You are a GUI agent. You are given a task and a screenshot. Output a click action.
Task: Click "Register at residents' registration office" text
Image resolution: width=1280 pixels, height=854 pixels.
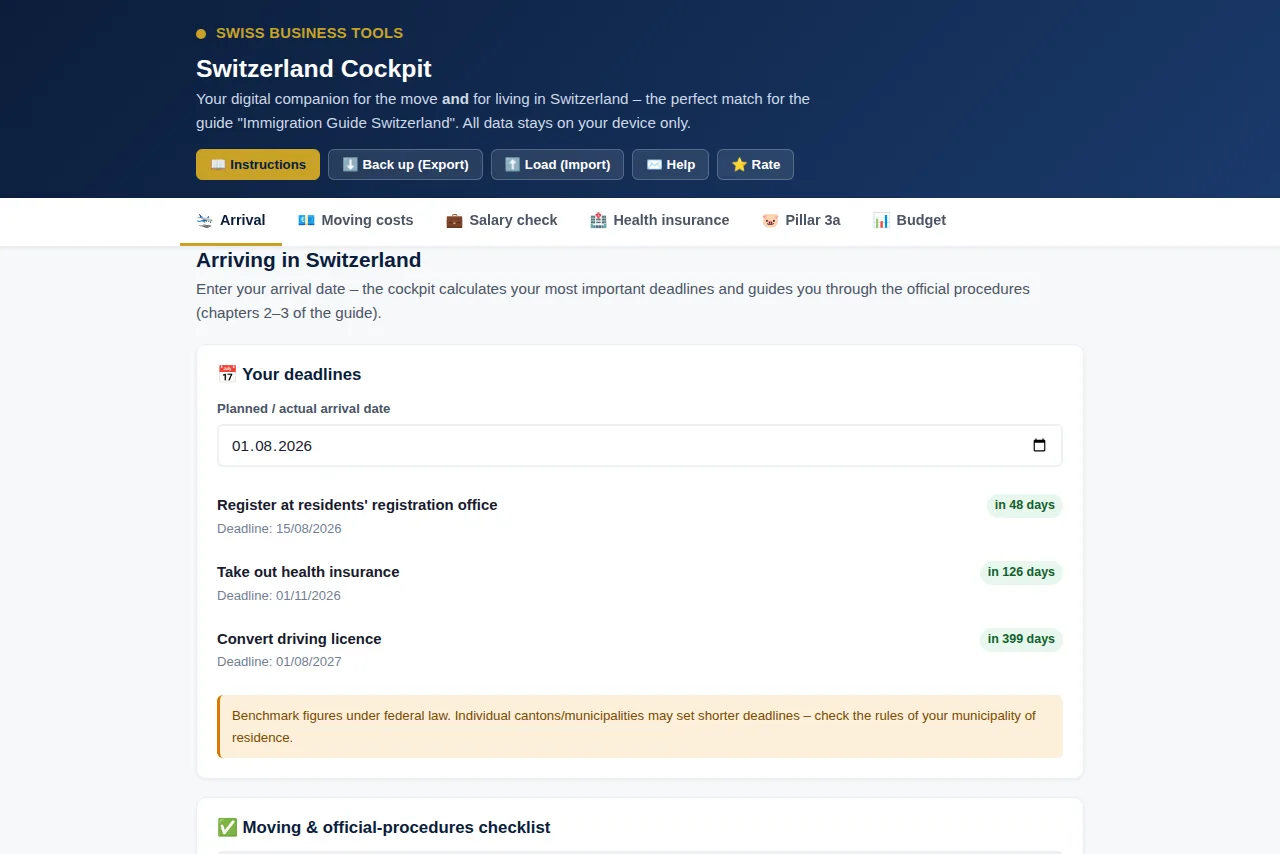coord(357,505)
